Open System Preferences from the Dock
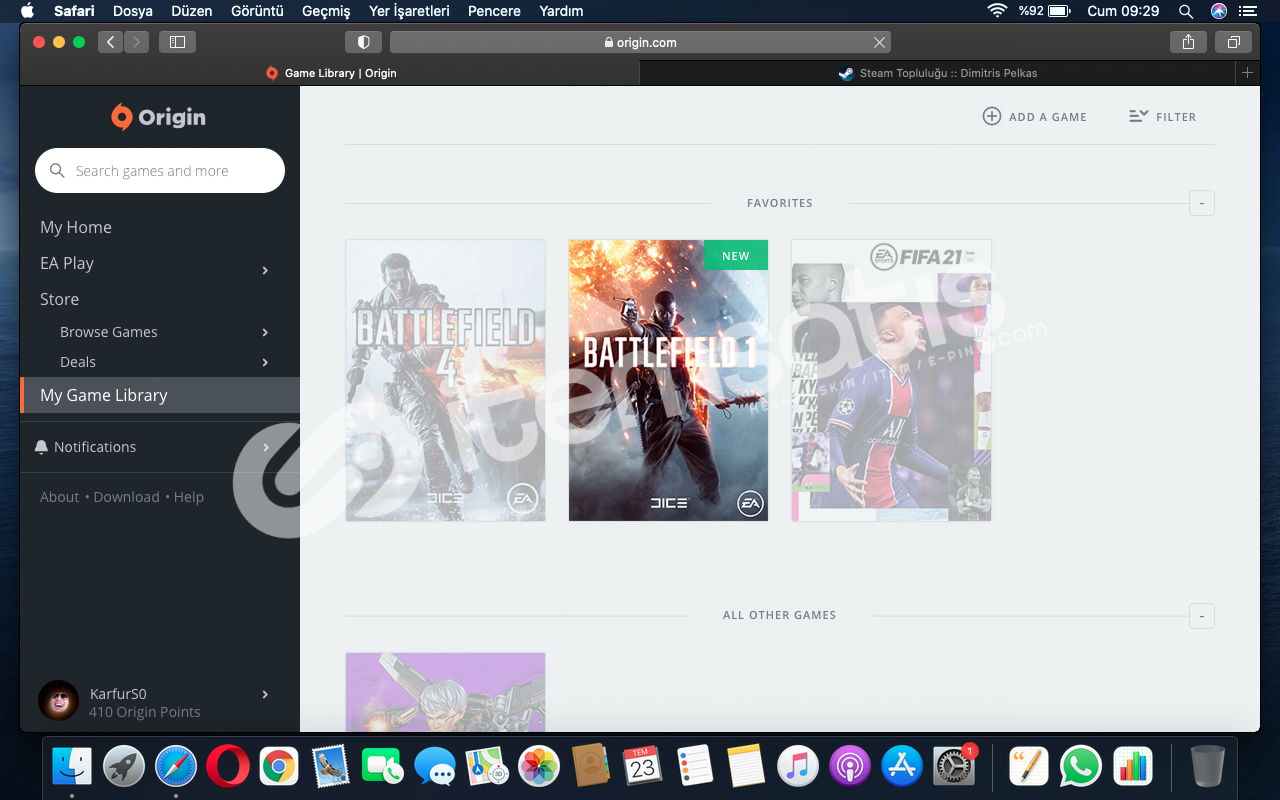The image size is (1280, 800). (953, 767)
